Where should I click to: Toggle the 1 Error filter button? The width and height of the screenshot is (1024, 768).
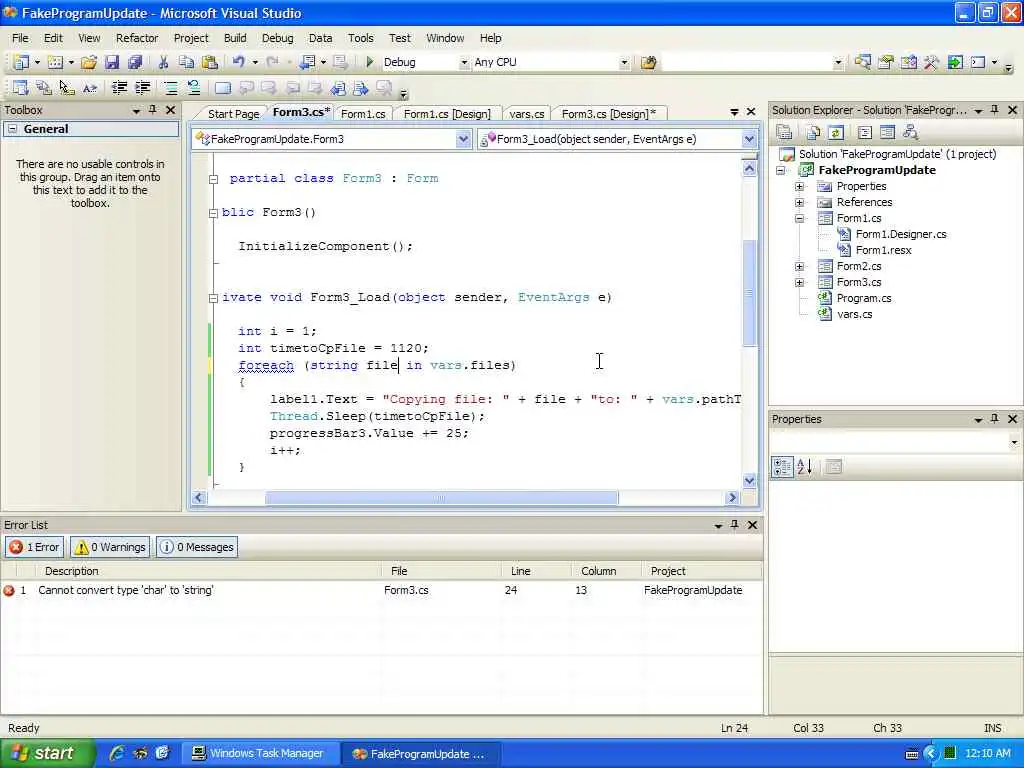tap(35, 547)
